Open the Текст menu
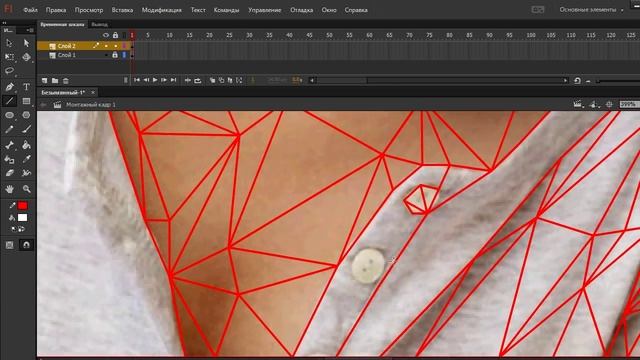Image resolution: width=640 pixels, height=360 pixels. [198, 10]
